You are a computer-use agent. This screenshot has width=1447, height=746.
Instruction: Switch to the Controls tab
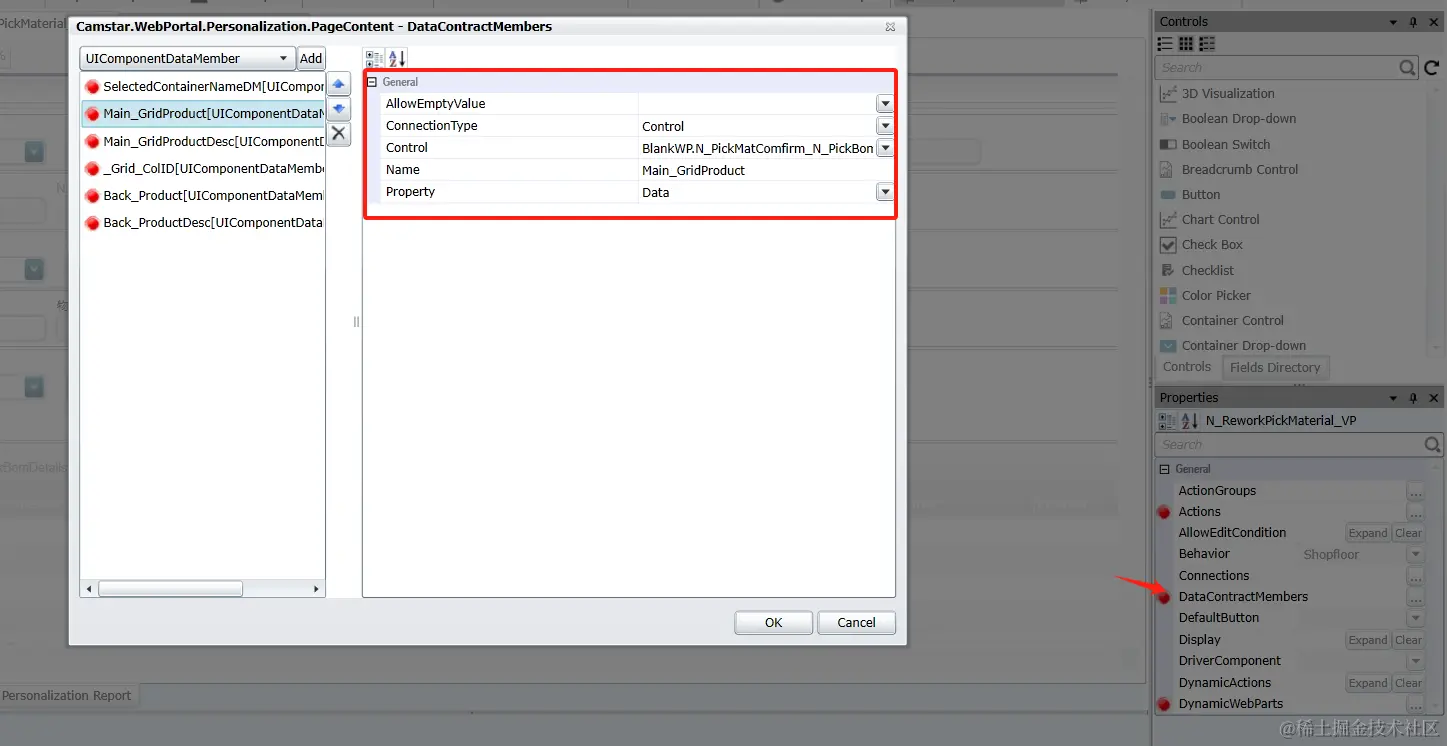click(1187, 367)
